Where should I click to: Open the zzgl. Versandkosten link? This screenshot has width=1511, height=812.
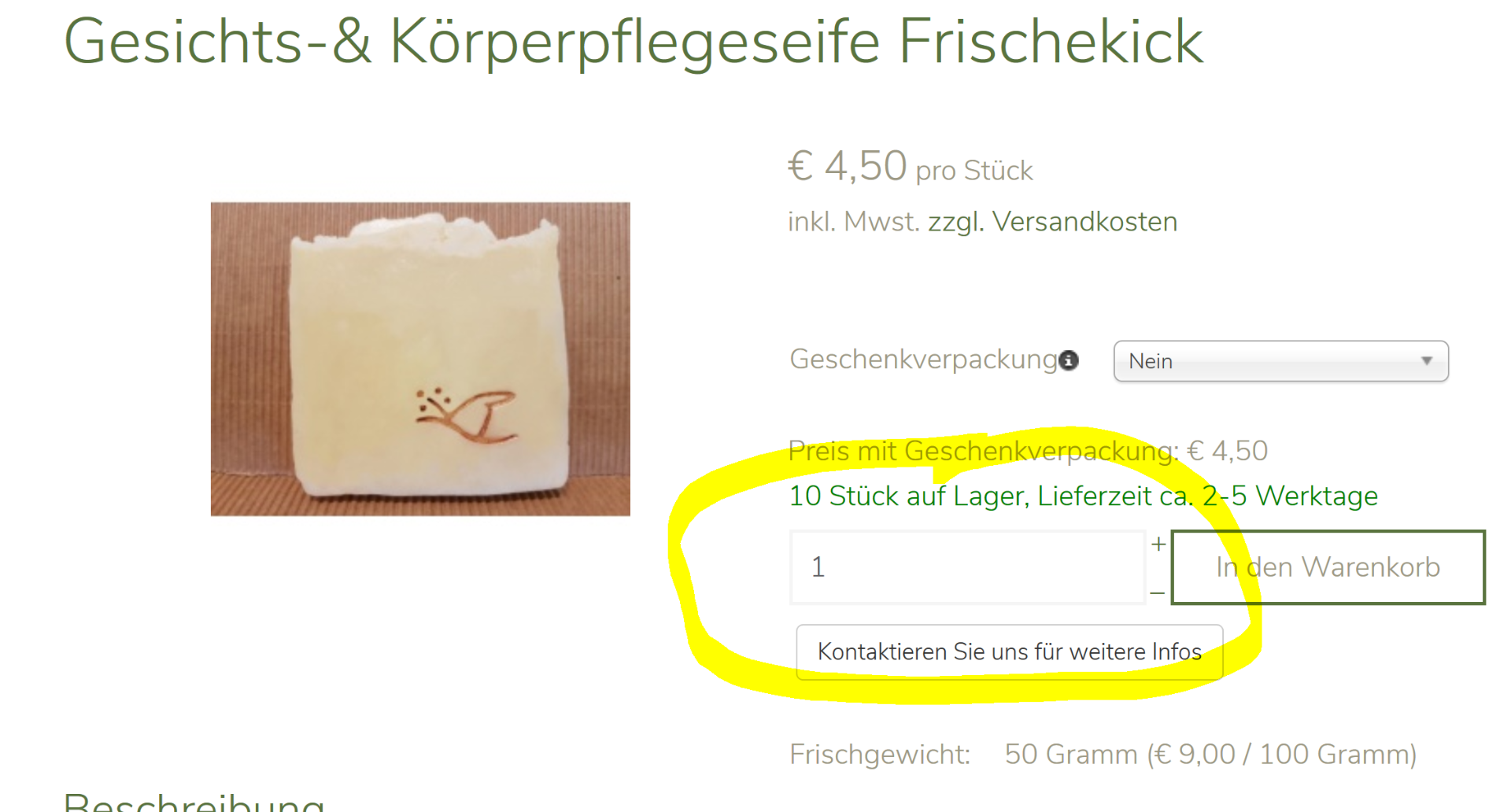[x=1053, y=222]
